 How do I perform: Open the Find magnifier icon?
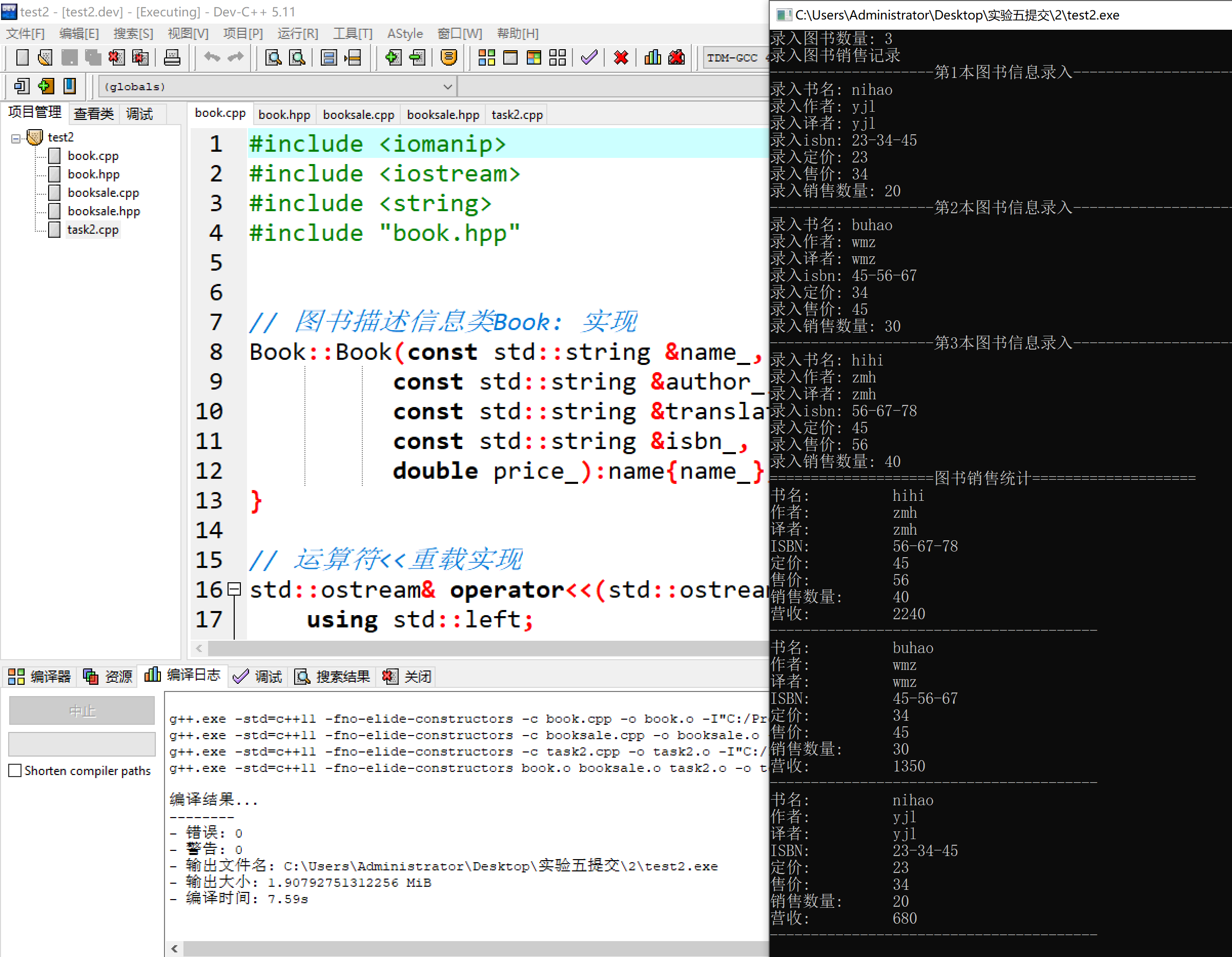tap(273, 57)
